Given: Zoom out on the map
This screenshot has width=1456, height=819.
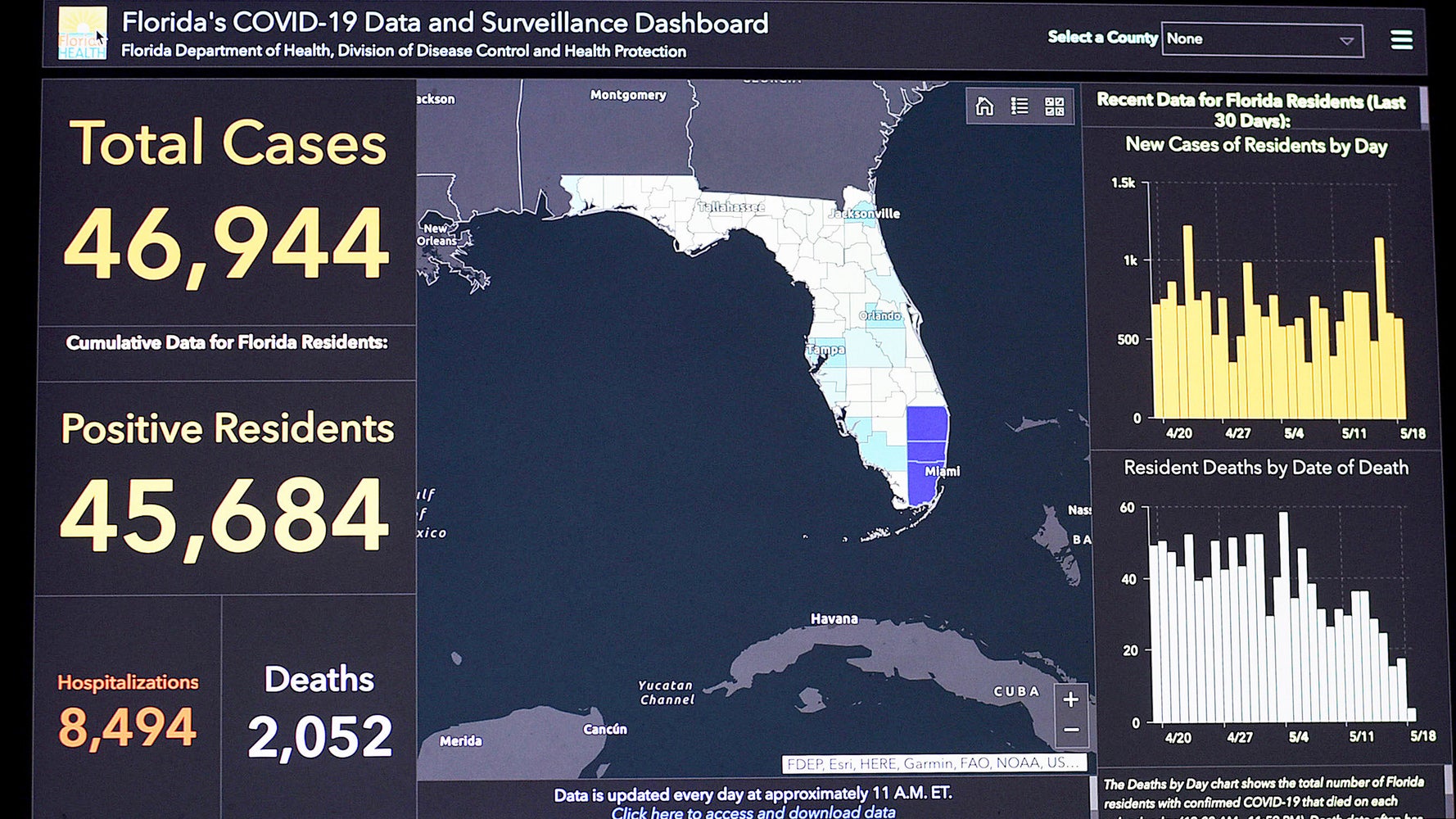Looking at the screenshot, I should point(1070,729).
